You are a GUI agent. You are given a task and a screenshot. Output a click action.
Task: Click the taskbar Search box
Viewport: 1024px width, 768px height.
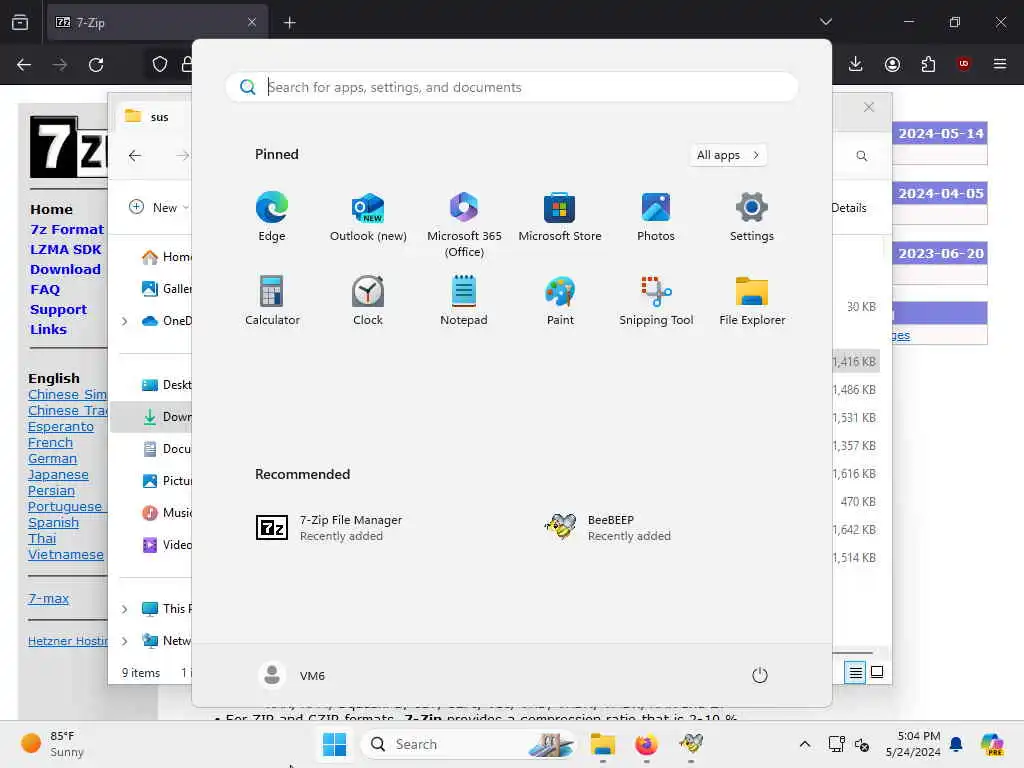click(467, 744)
